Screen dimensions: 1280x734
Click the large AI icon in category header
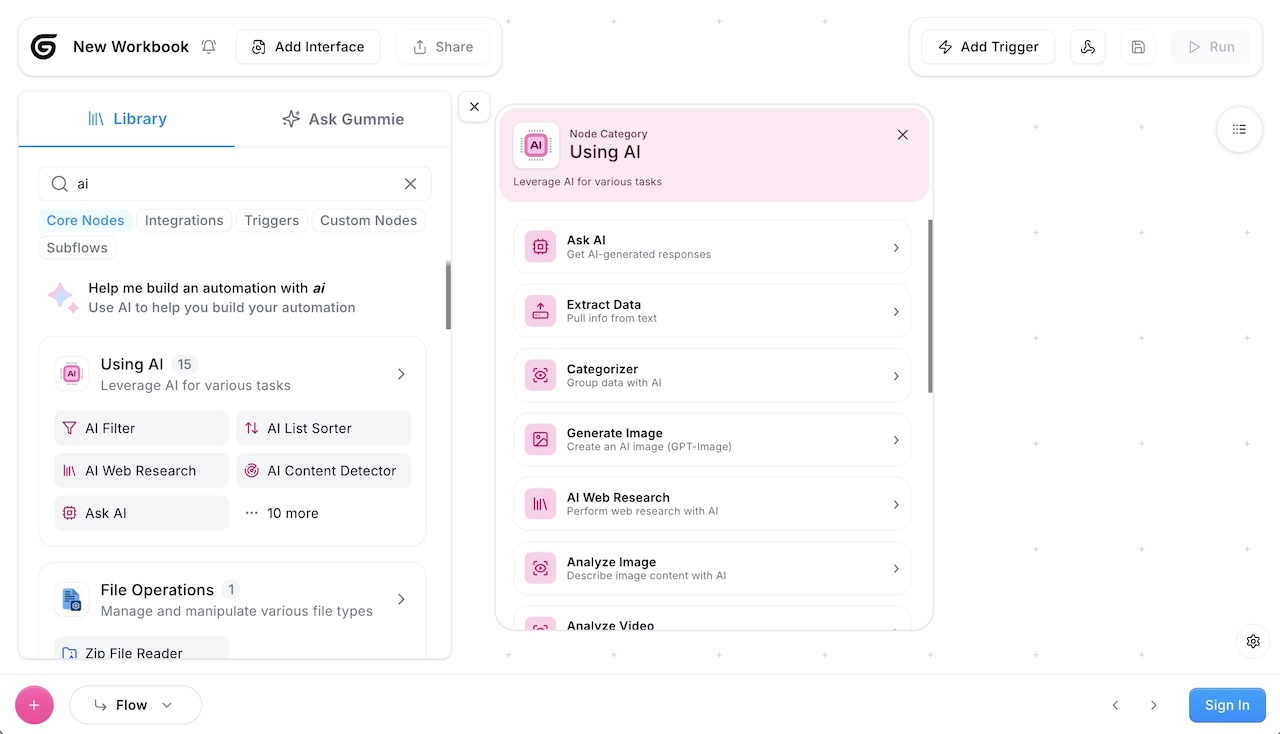(536, 145)
